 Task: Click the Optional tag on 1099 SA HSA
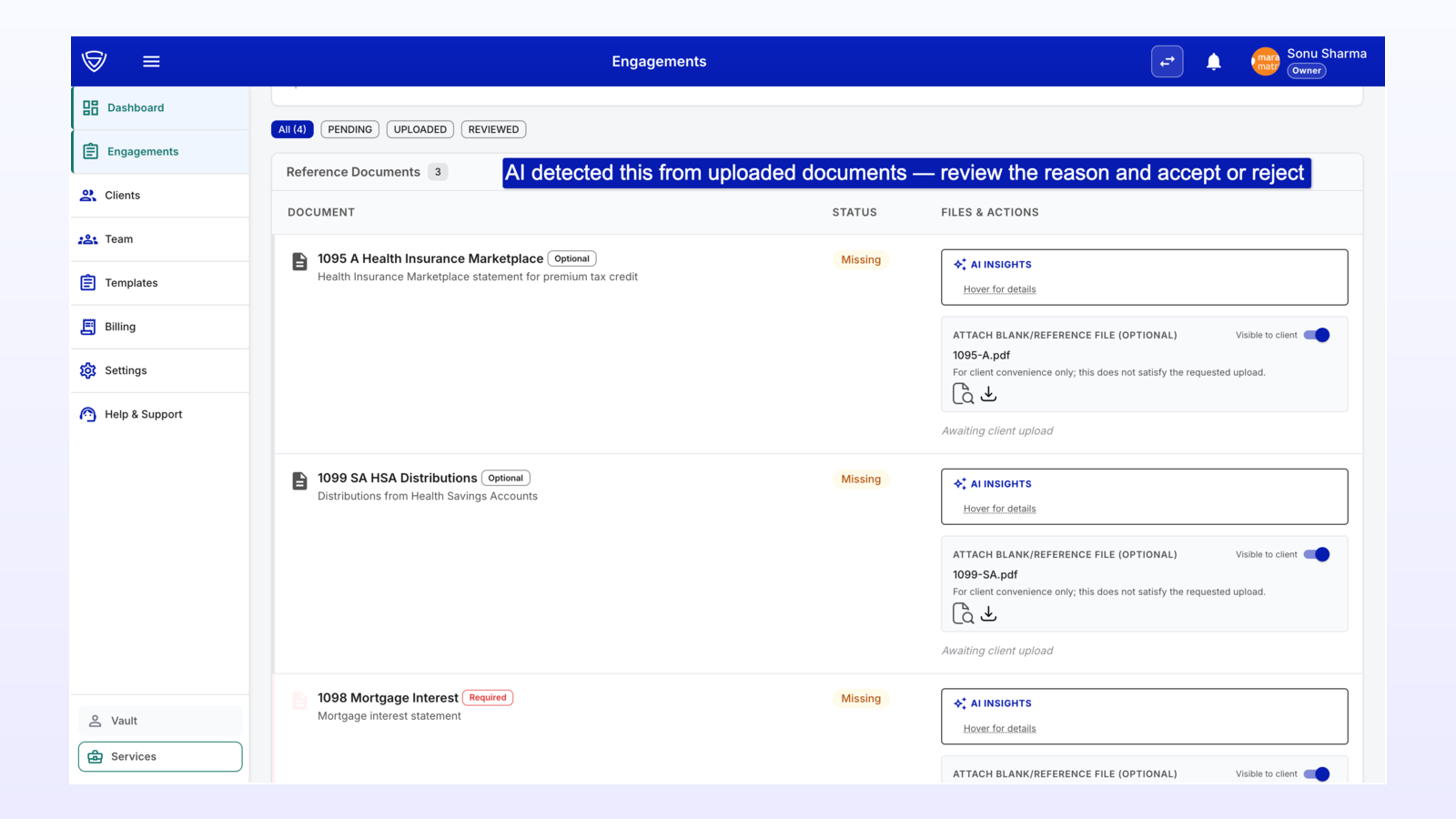tap(505, 478)
